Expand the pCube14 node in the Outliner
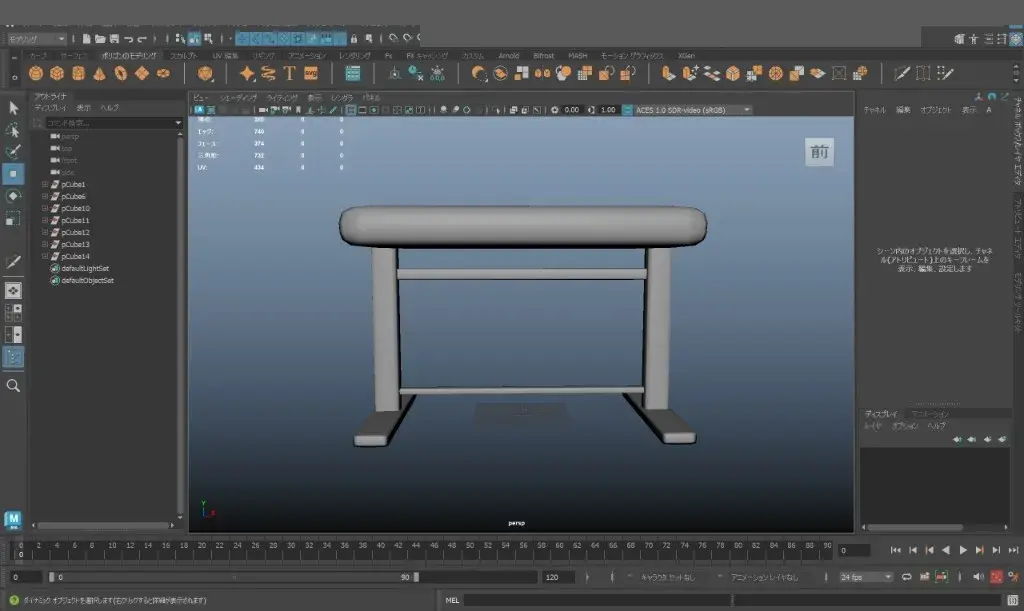Image resolution: width=1024 pixels, height=611 pixels. (45, 257)
